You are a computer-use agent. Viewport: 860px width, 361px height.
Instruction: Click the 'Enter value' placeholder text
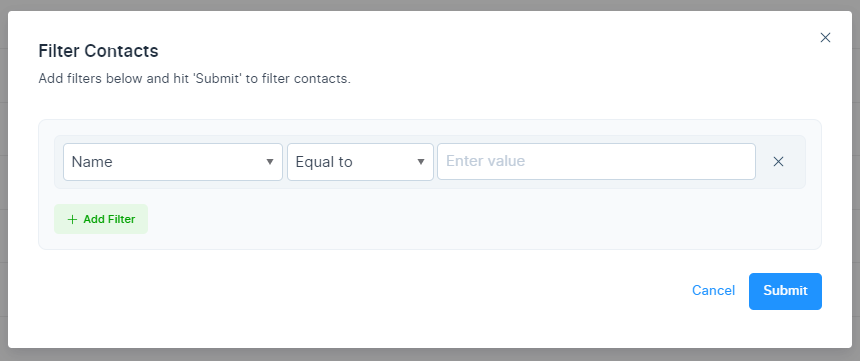[486, 161]
